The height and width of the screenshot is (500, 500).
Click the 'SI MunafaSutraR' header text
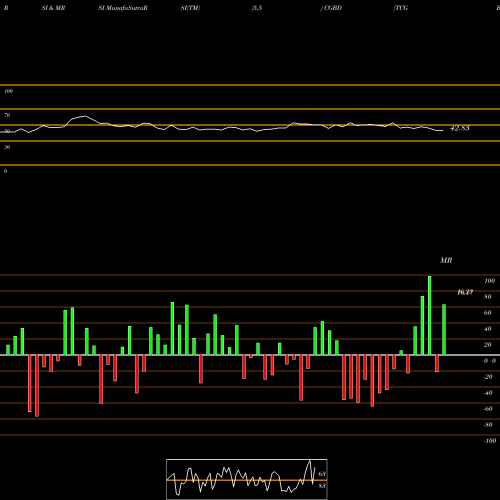123,8
